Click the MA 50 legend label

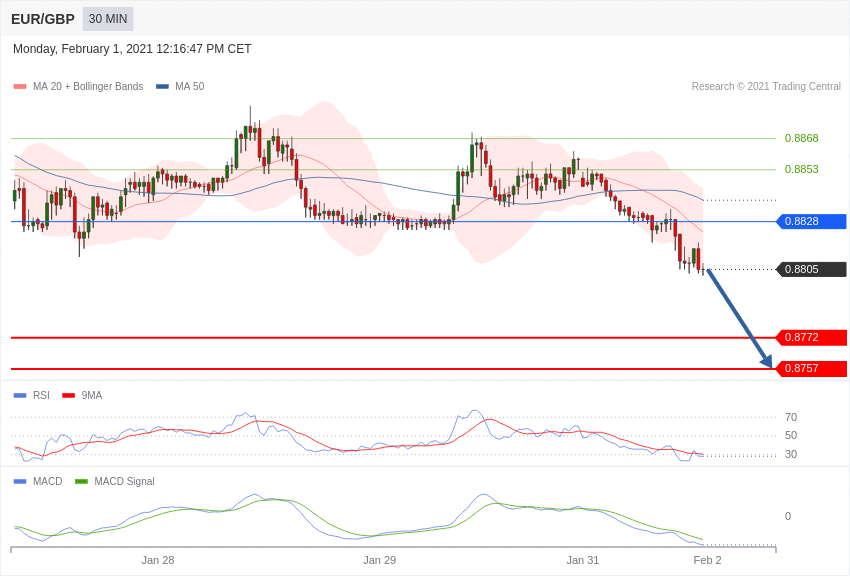[189, 86]
